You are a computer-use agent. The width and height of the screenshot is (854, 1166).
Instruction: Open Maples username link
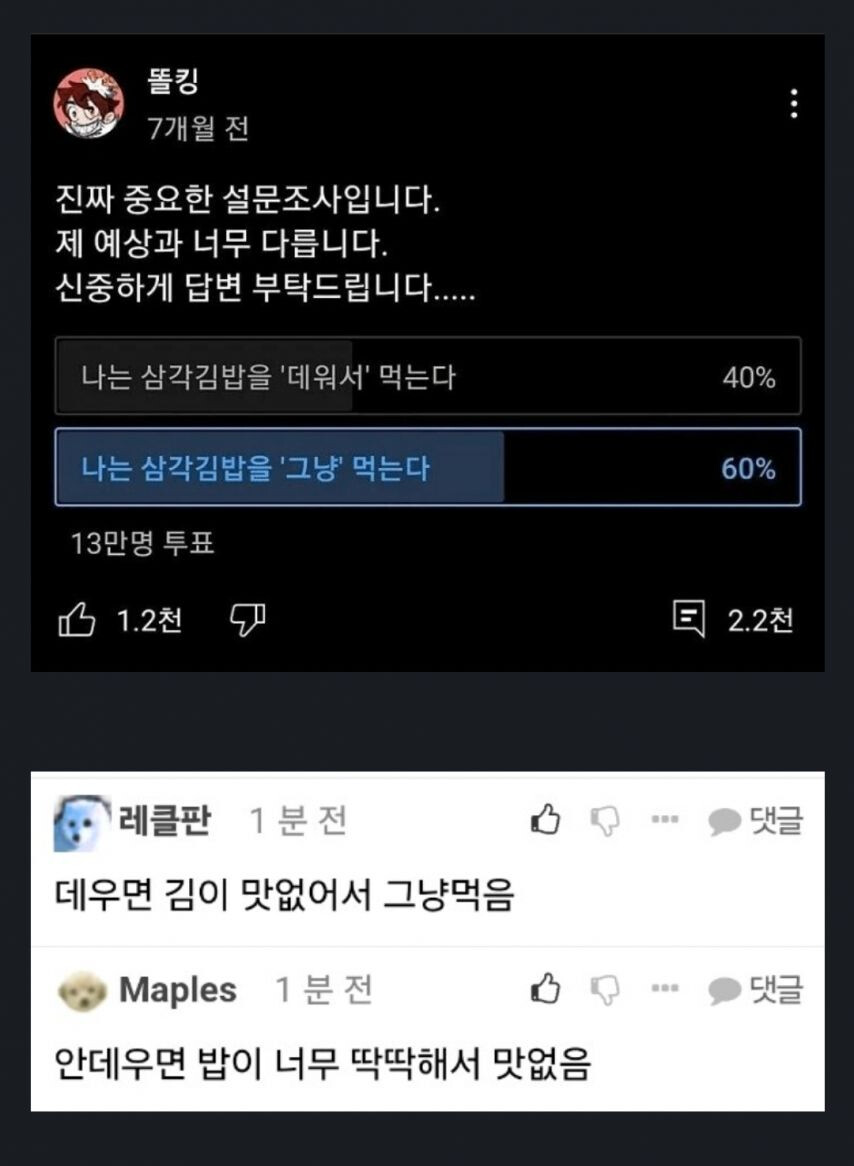(178, 990)
